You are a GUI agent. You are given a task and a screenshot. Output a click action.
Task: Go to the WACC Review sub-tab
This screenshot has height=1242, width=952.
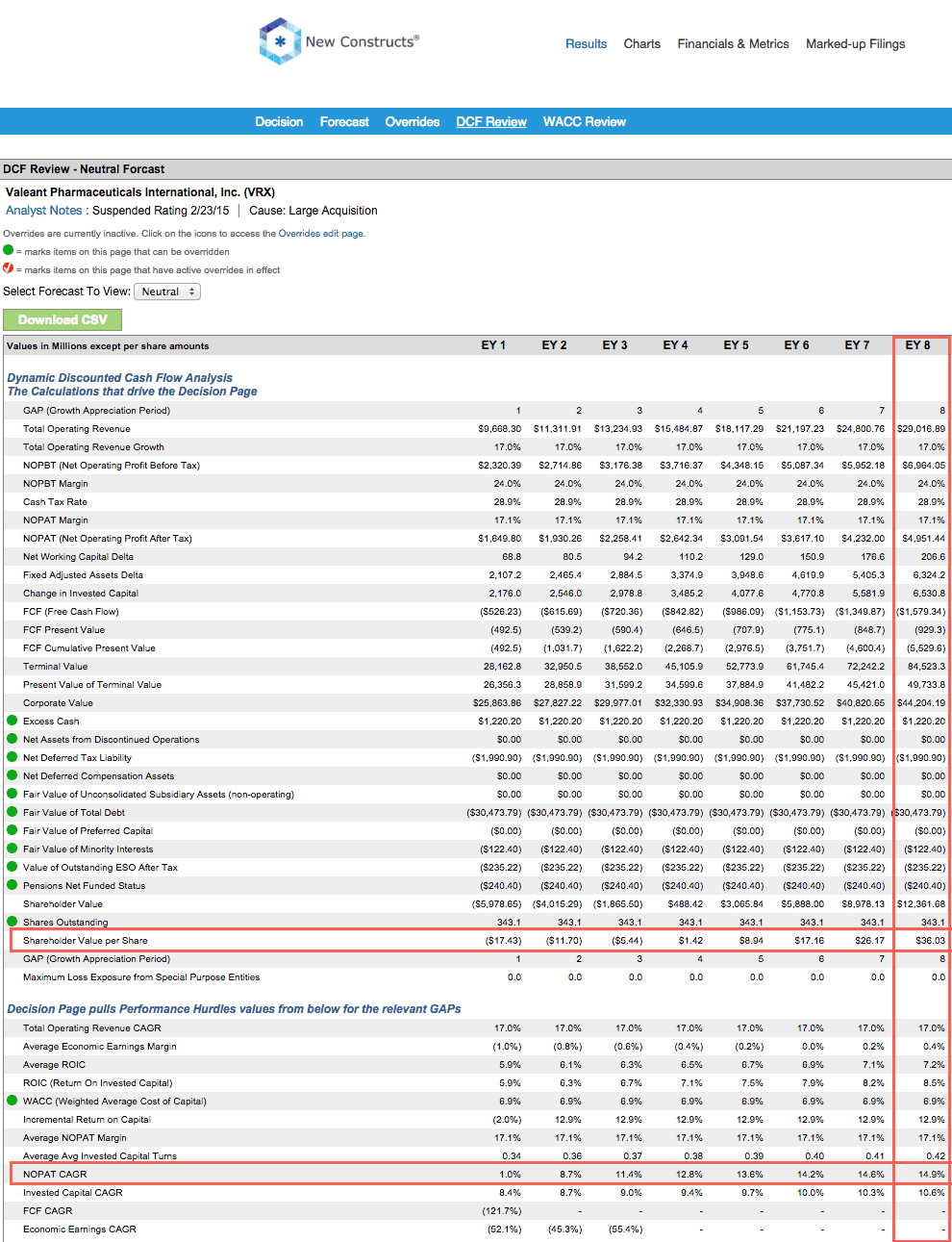585,122
